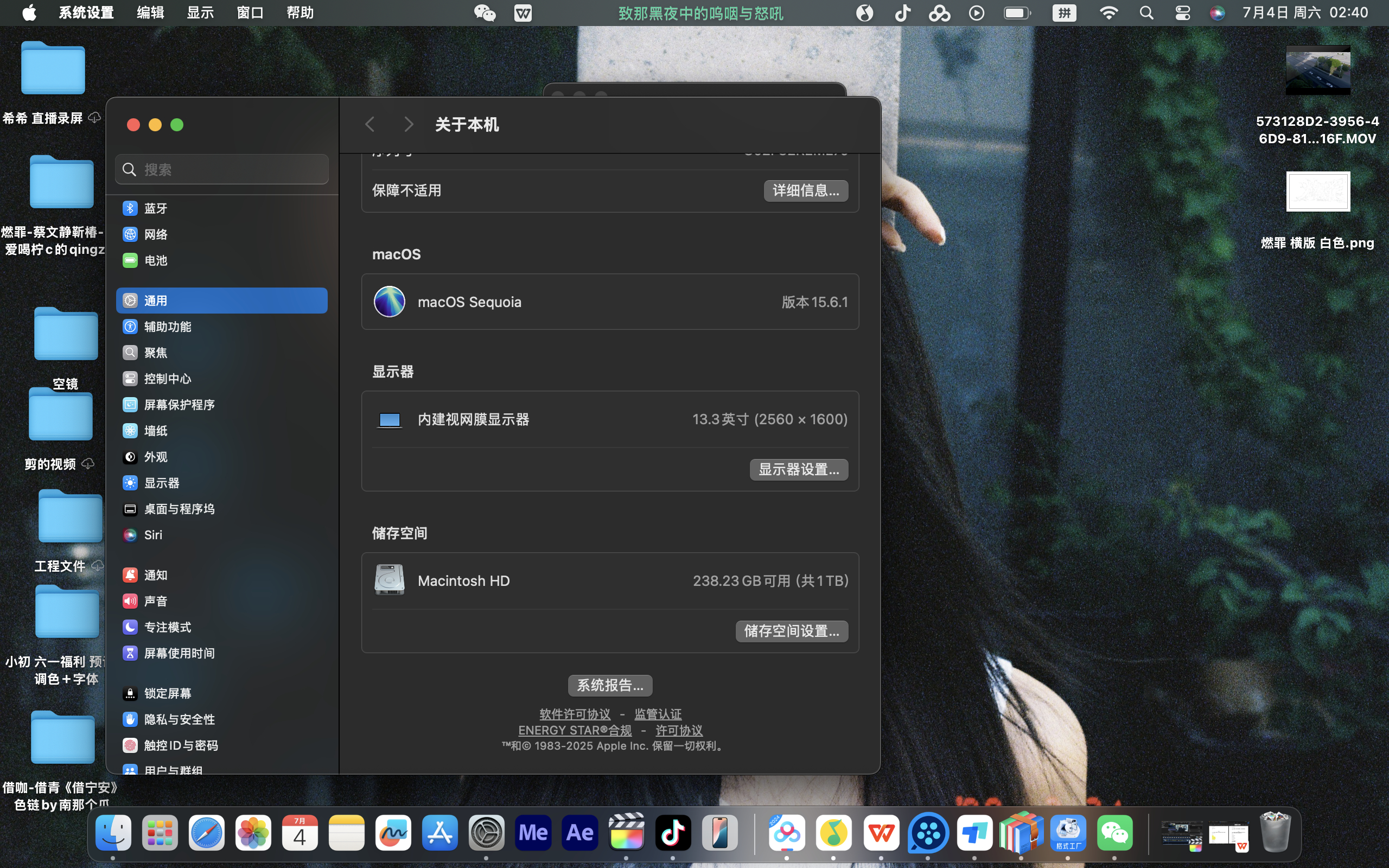
Task: Open QQ Music from the Dock
Action: tap(834, 832)
